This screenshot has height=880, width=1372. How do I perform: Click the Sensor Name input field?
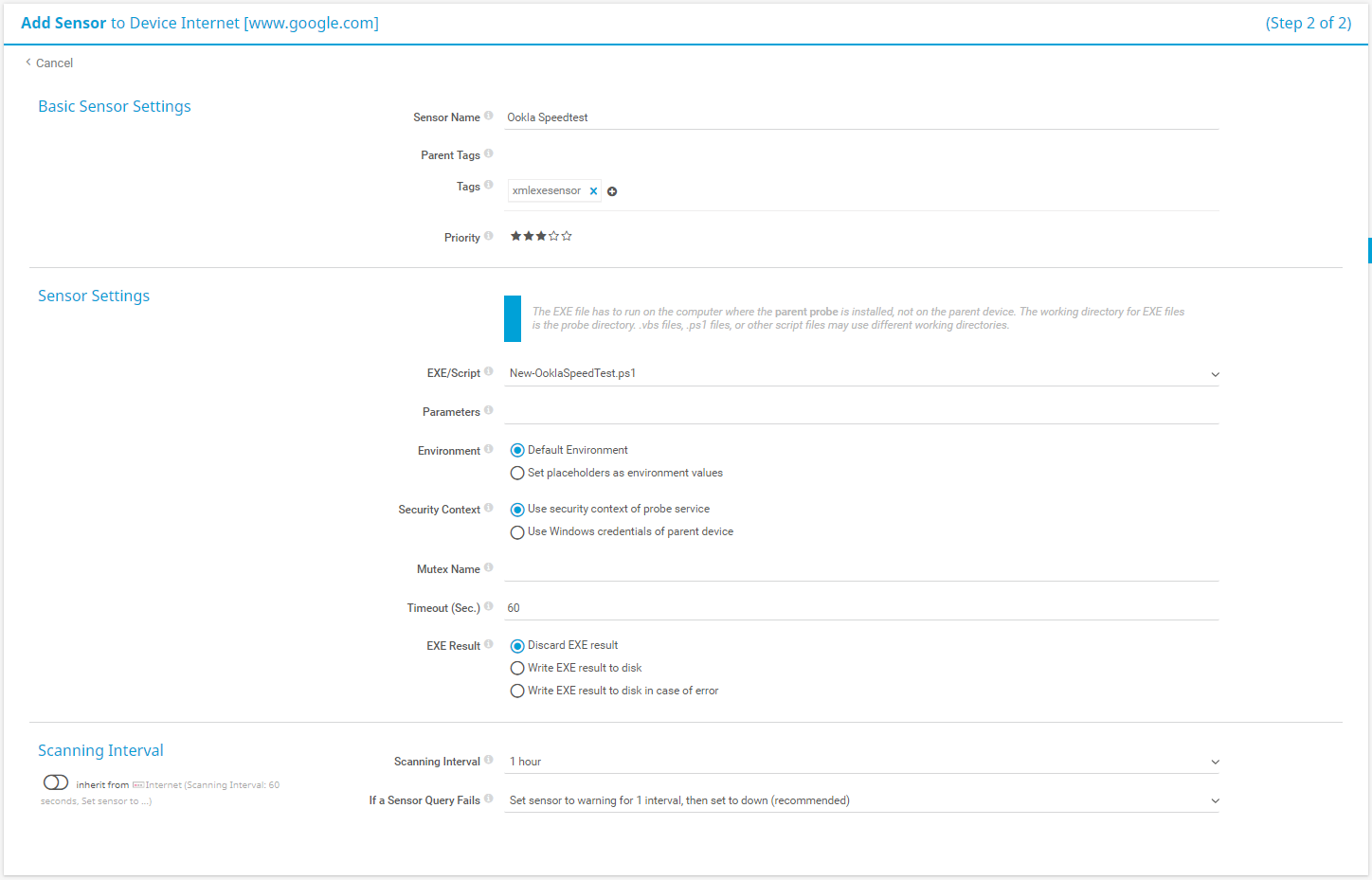tap(862, 117)
